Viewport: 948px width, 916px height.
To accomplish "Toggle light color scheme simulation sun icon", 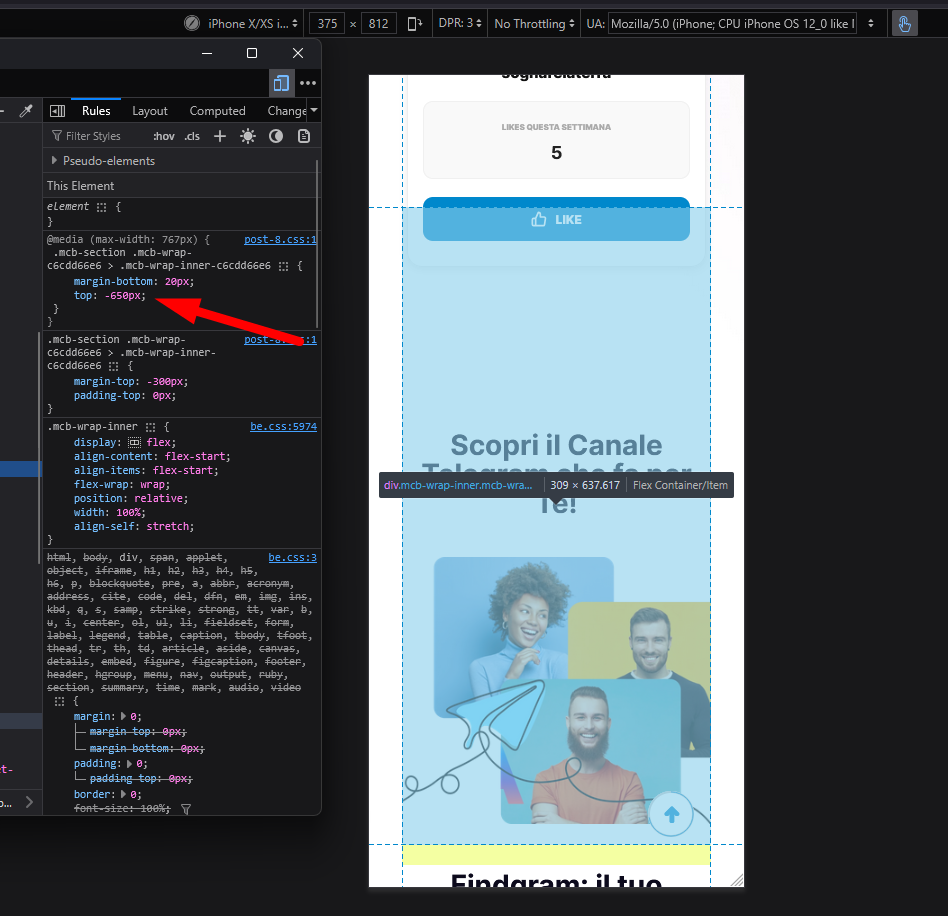I will coord(248,136).
